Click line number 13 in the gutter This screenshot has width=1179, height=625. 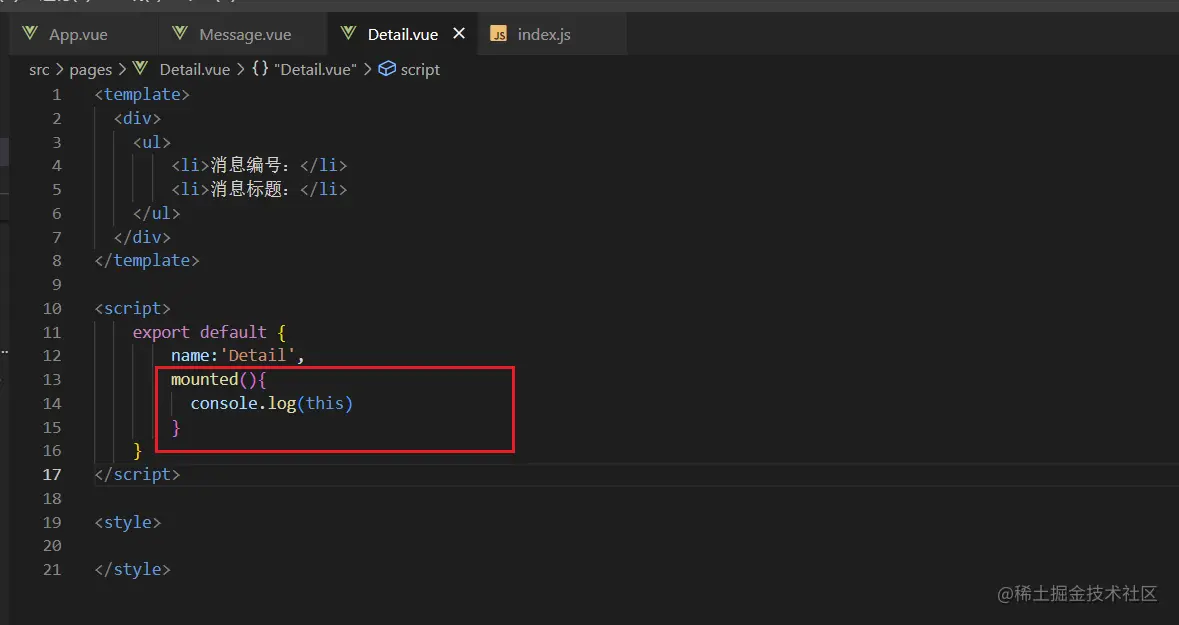point(52,379)
